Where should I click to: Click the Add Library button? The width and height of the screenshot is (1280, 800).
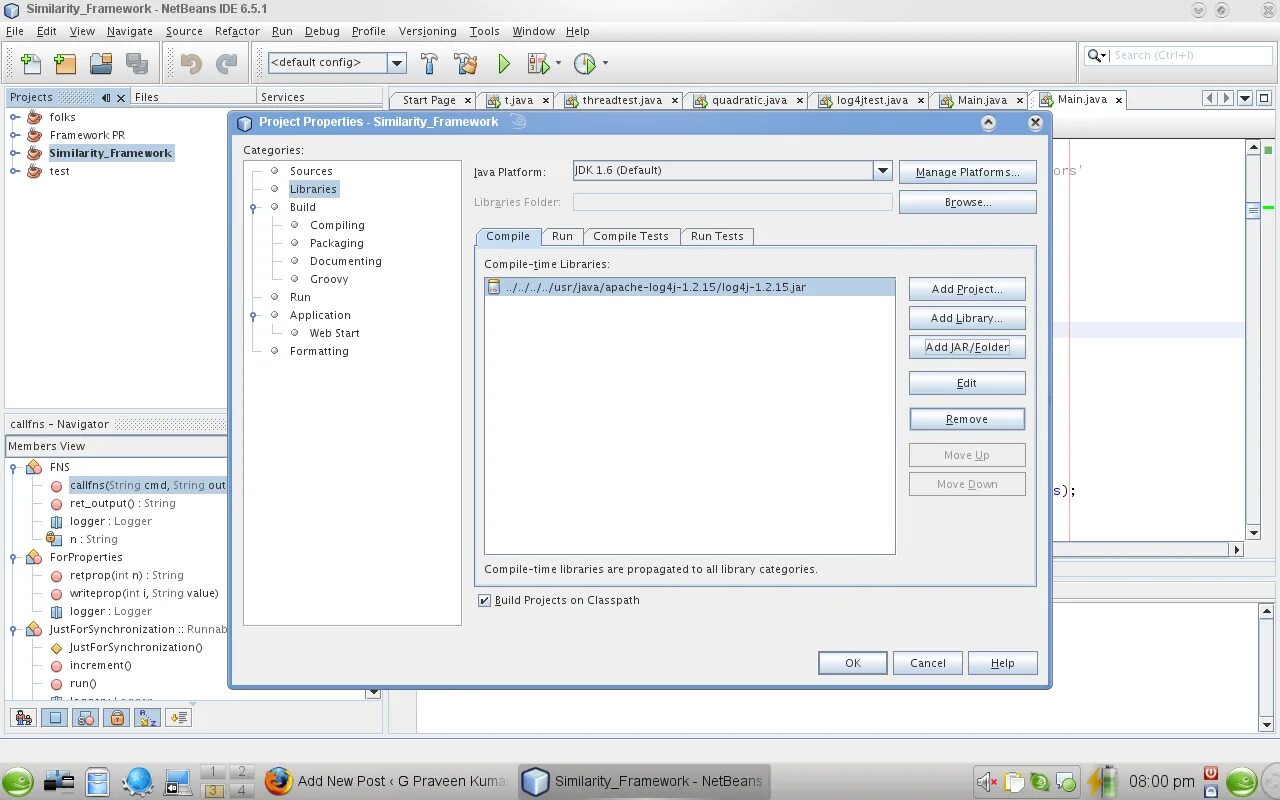(967, 318)
